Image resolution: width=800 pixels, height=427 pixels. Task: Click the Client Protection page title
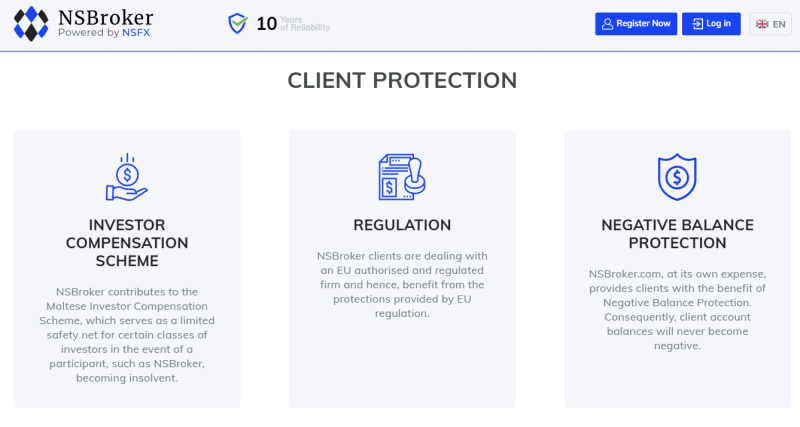[x=402, y=80]
